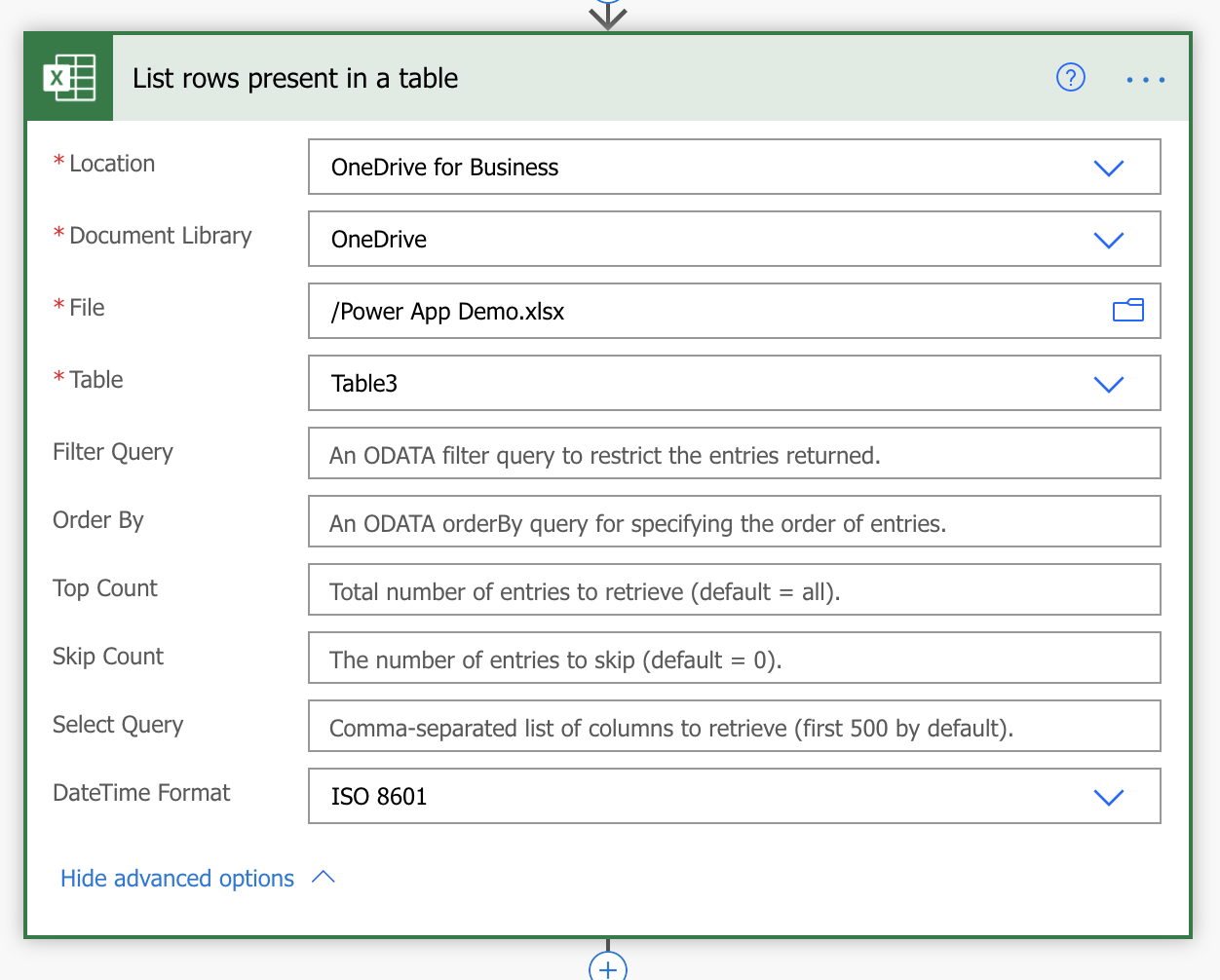Click the File field label

pyautogui.click(x=87, y=308)
